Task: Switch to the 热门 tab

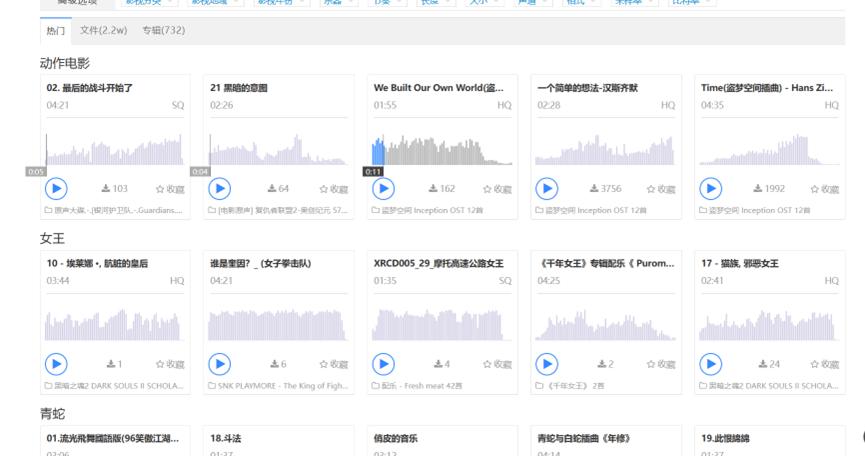Action: coord(56,31)
